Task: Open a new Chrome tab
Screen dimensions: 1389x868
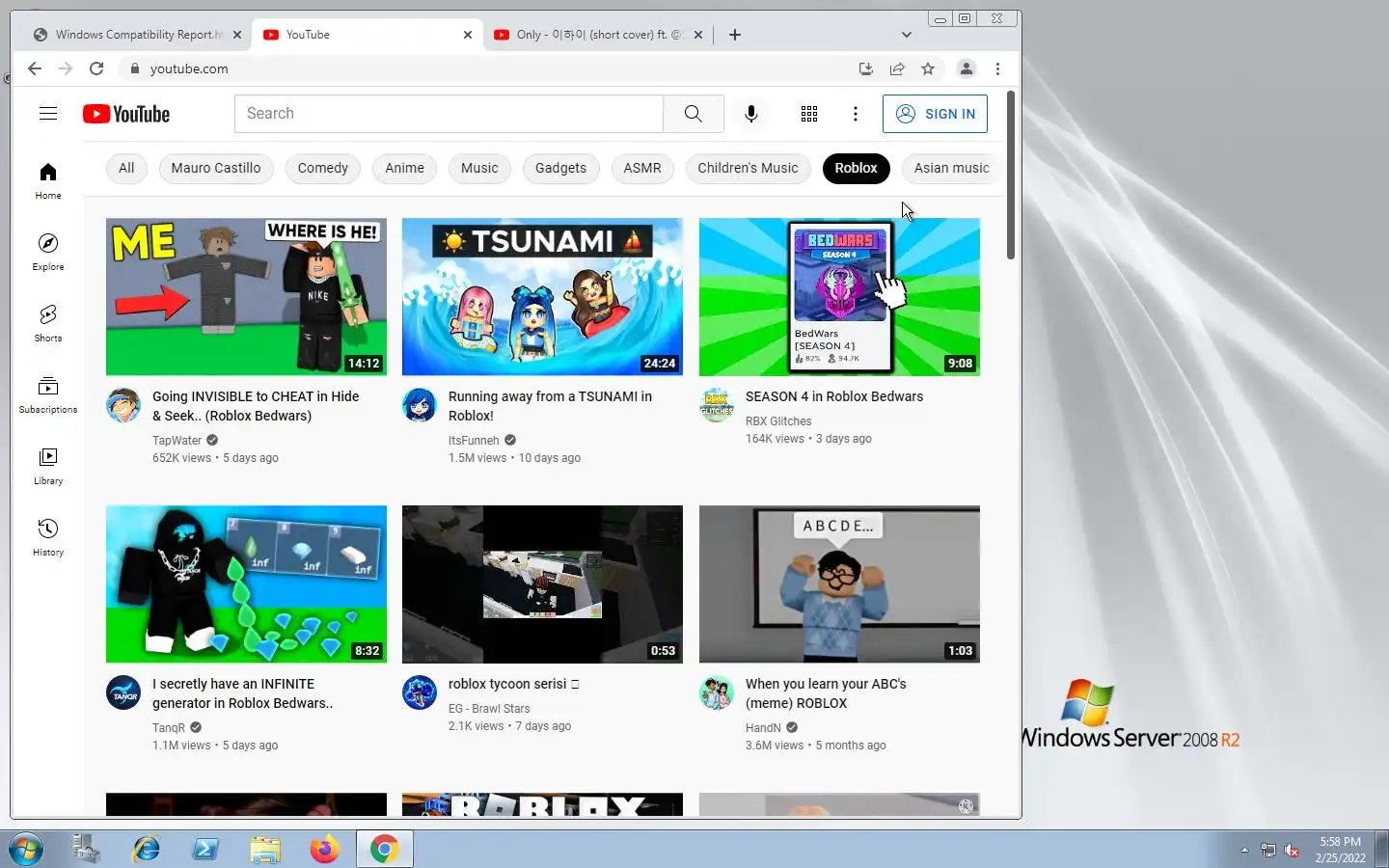Action: 735,35
